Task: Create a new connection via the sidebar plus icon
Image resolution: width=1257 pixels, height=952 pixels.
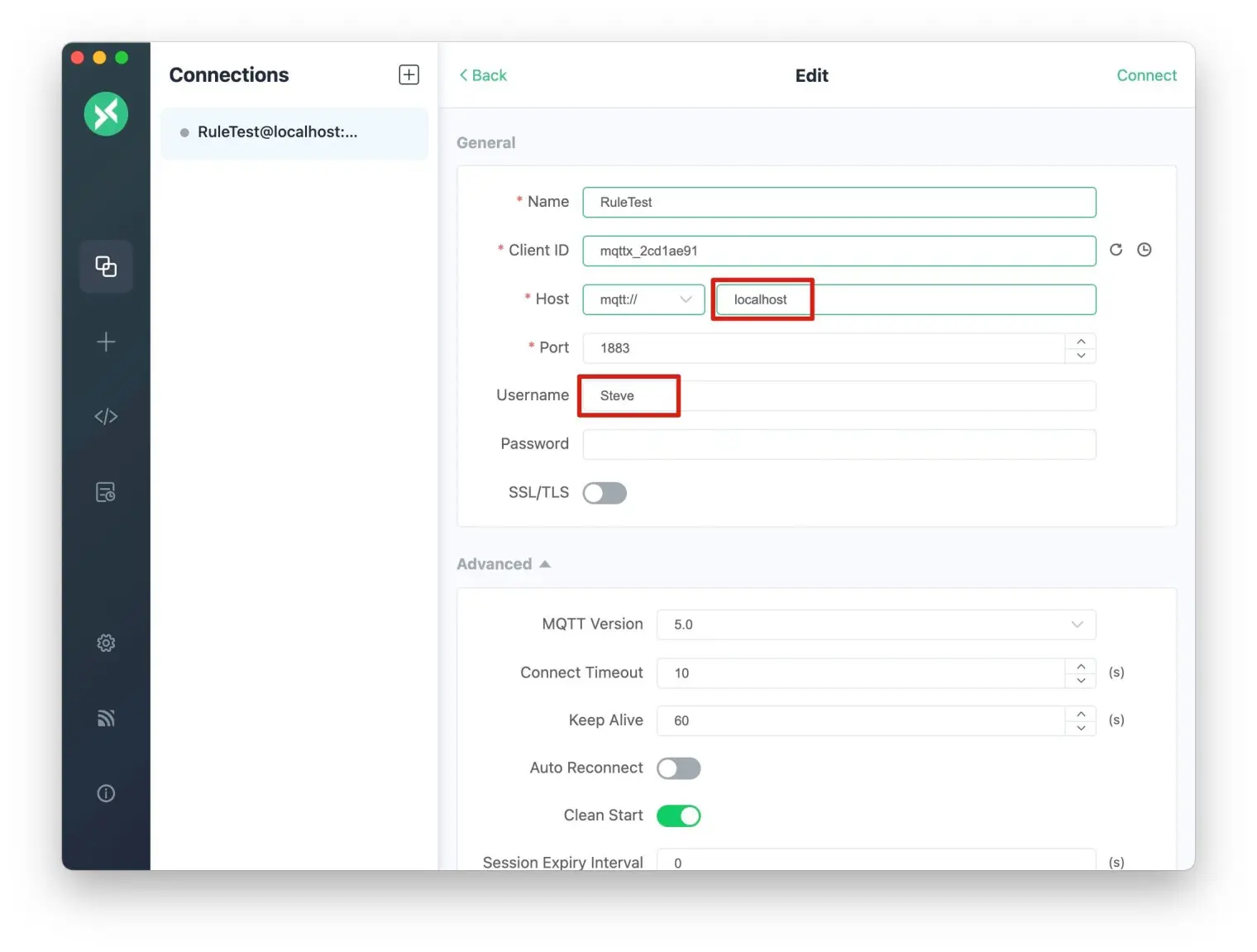Action: 105,341
